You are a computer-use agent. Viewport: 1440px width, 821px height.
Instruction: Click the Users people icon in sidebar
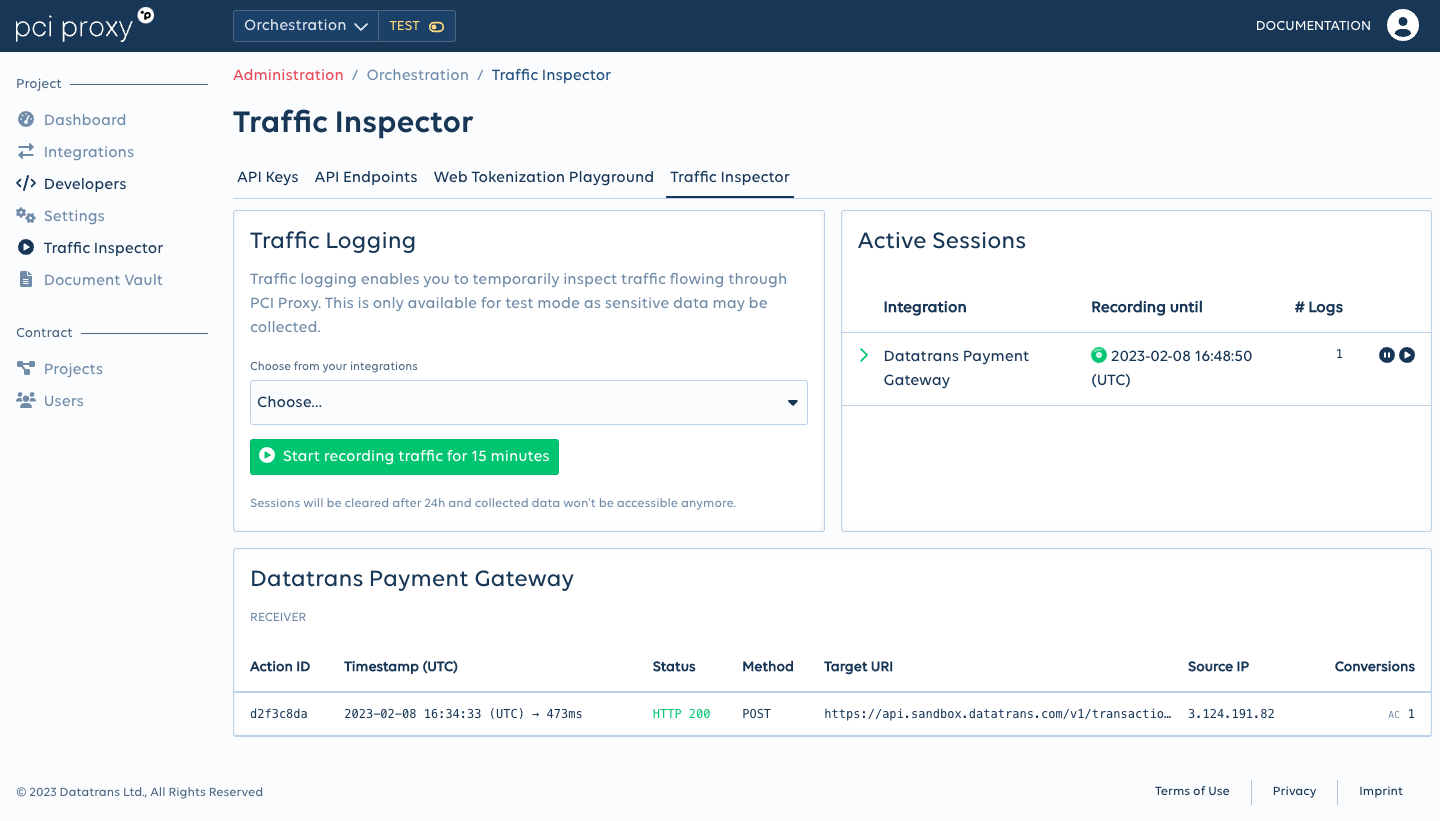[x=26, y=401]
